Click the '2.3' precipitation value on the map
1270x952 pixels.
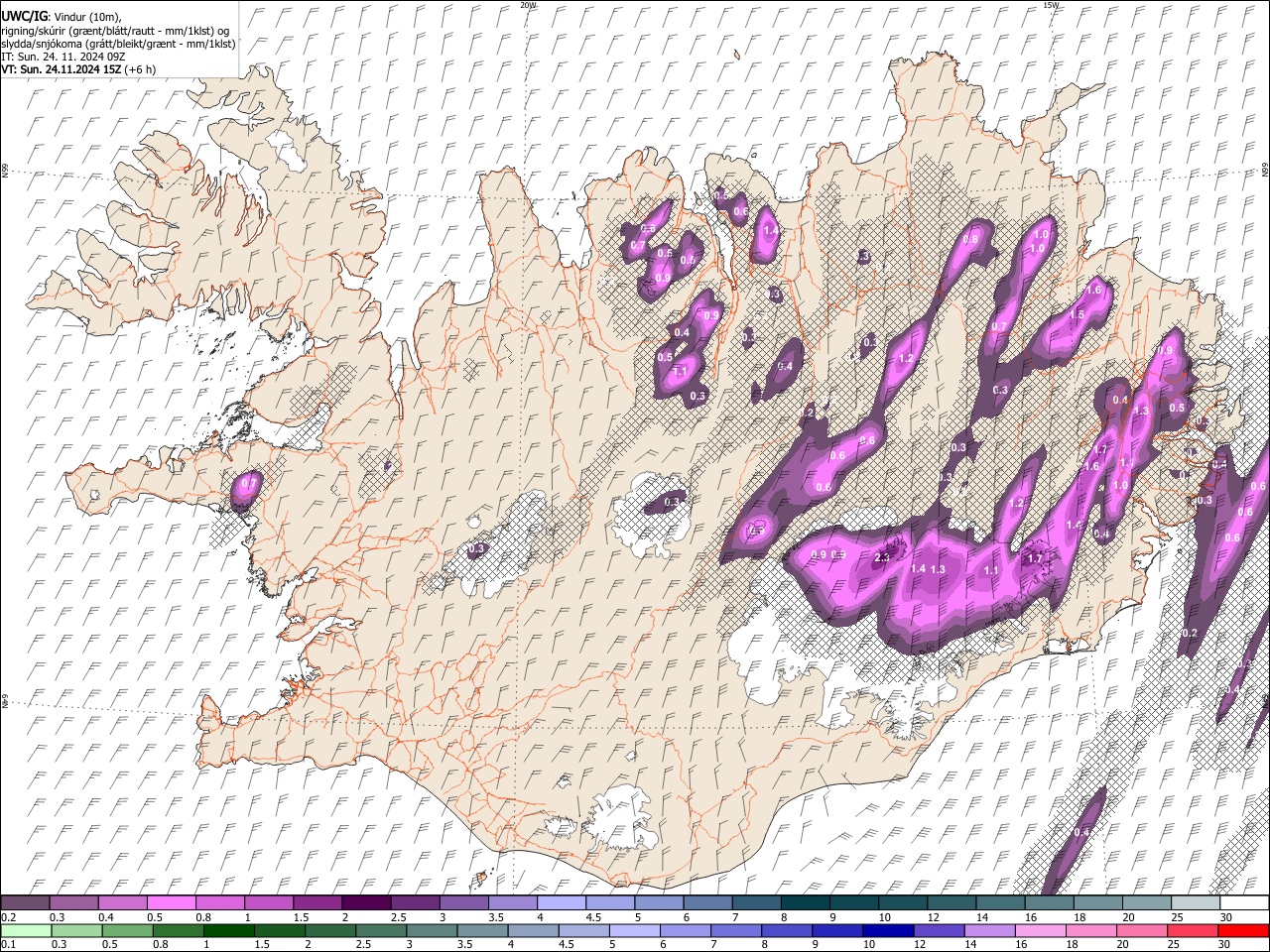pos(882,557)
